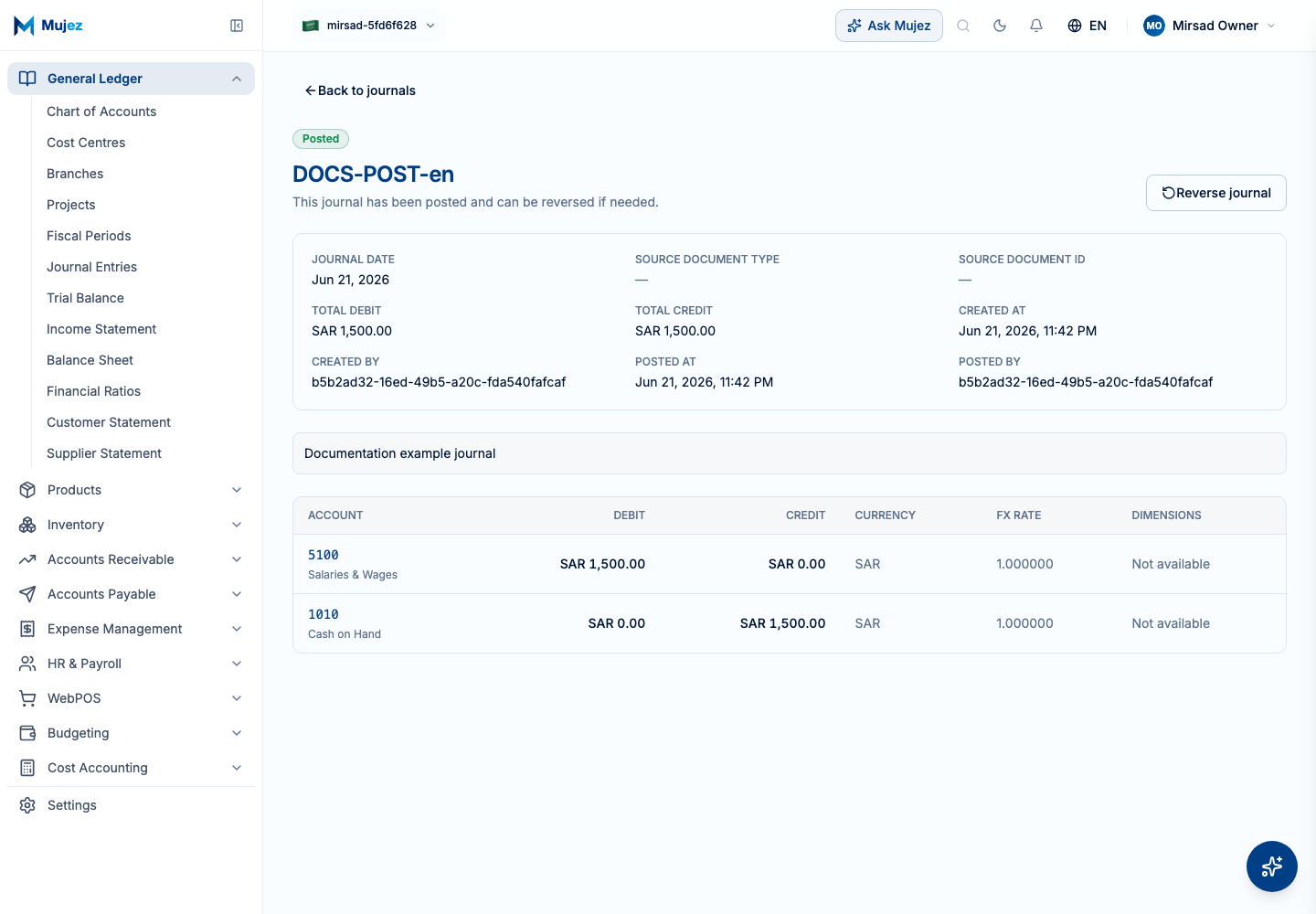Click the MO user avatar
This screenshot has height=914, width=1316.
click(1154, 26)
